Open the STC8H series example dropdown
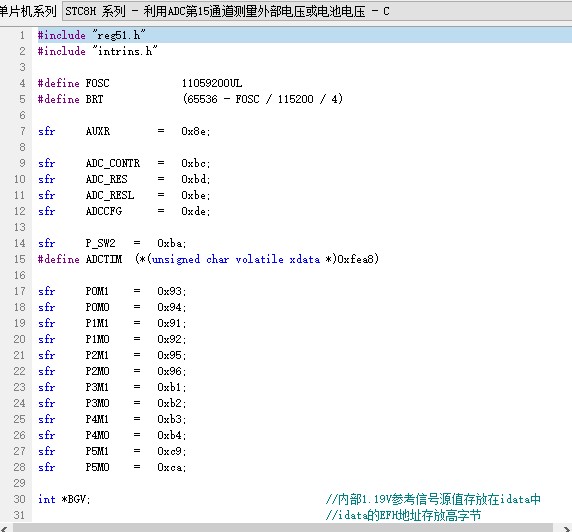 [317, 11]
